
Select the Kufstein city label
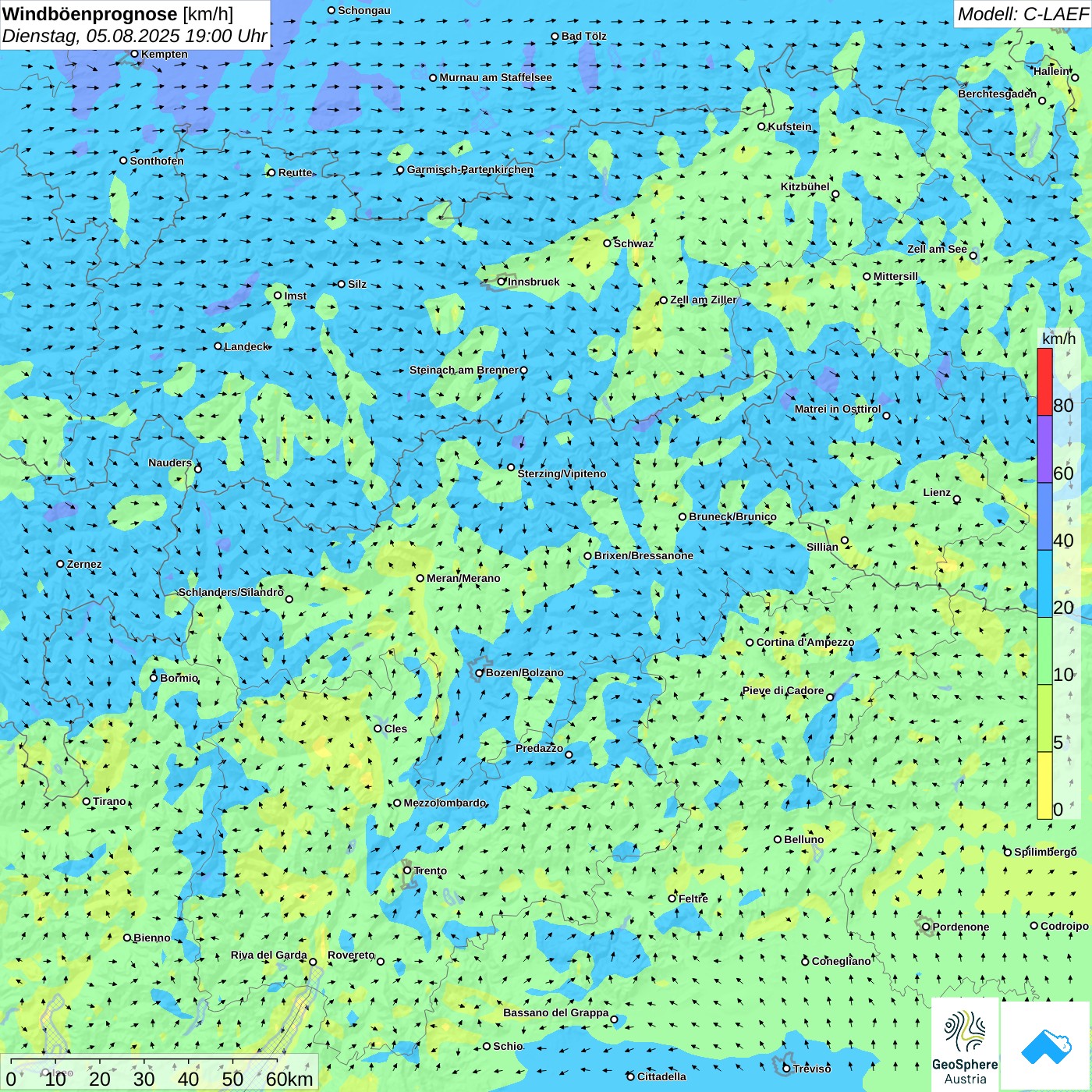pyautogui.click(x=789, y=126)
